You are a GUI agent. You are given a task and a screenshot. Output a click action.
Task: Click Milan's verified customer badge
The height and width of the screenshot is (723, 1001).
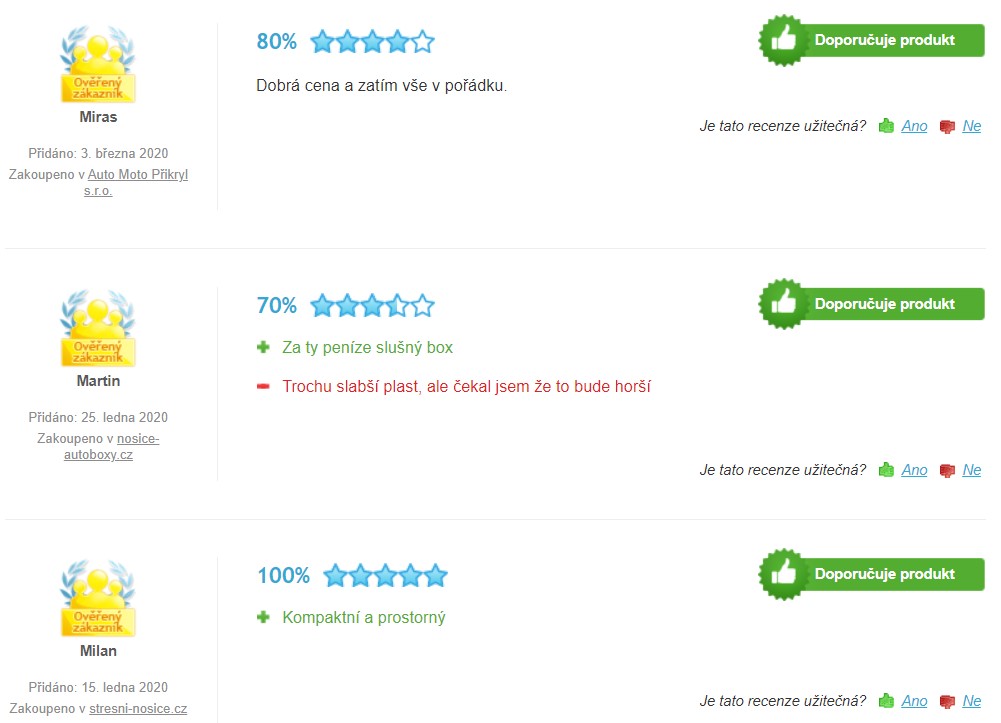click(x=98, y=600)
